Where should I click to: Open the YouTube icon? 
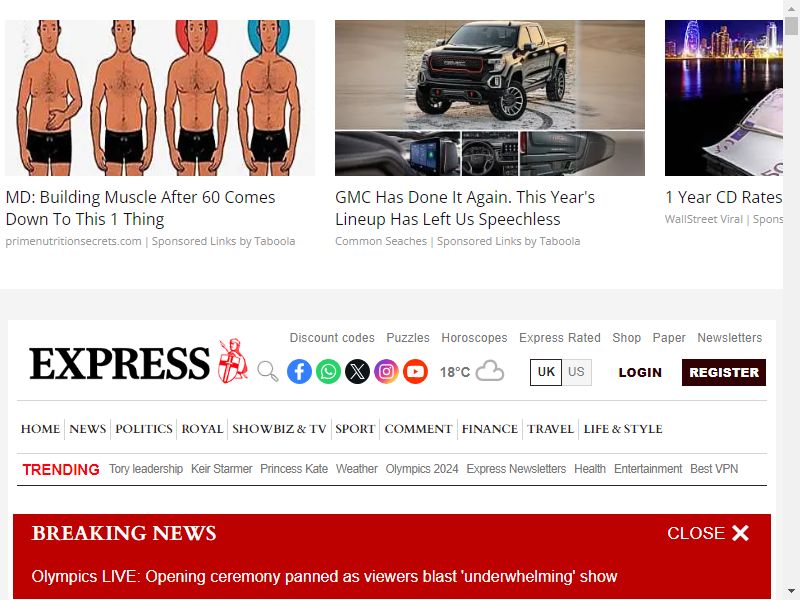[x=415, y=371]
